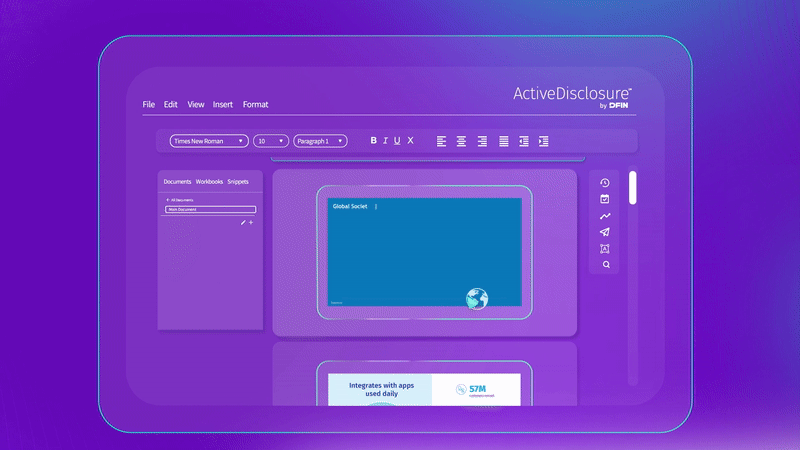Toggle bold formatting
800x450 pixels.
coord(373,140)
